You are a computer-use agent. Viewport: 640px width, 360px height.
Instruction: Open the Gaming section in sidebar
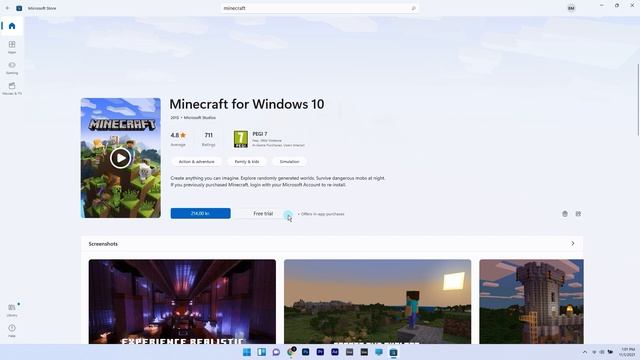[x=12, y=68]
